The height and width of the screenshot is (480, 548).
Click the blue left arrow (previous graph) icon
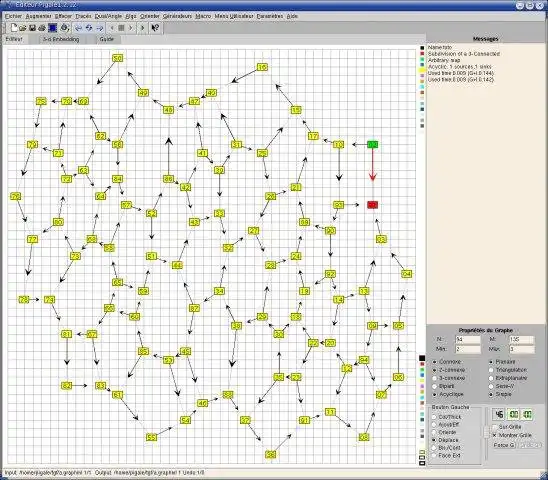coord(79,28)
